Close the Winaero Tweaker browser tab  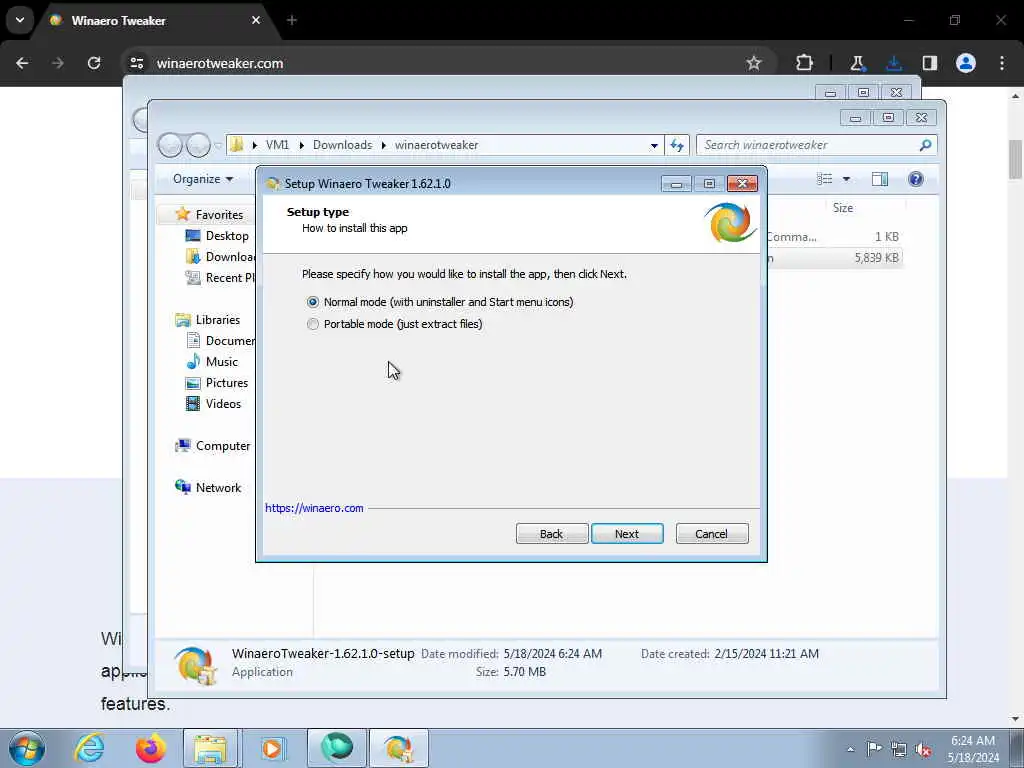coord(256,20)
